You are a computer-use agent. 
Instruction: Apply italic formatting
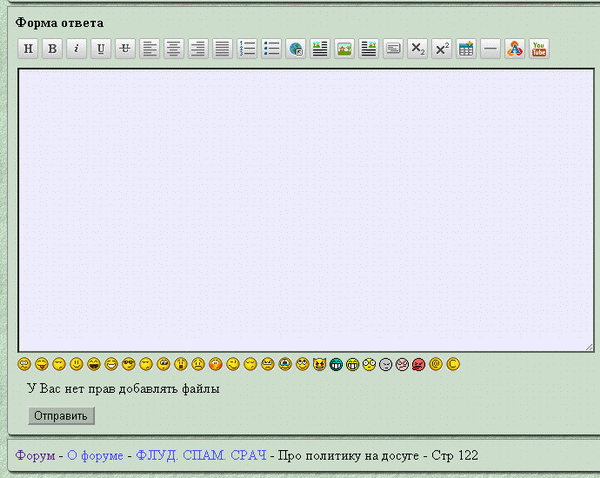76,49
